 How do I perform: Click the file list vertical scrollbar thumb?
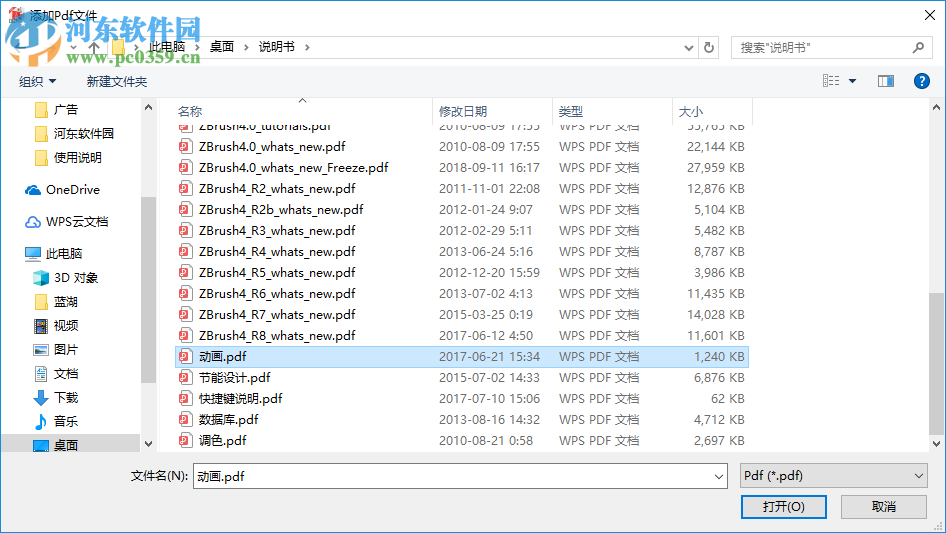[x=936, y=363]
